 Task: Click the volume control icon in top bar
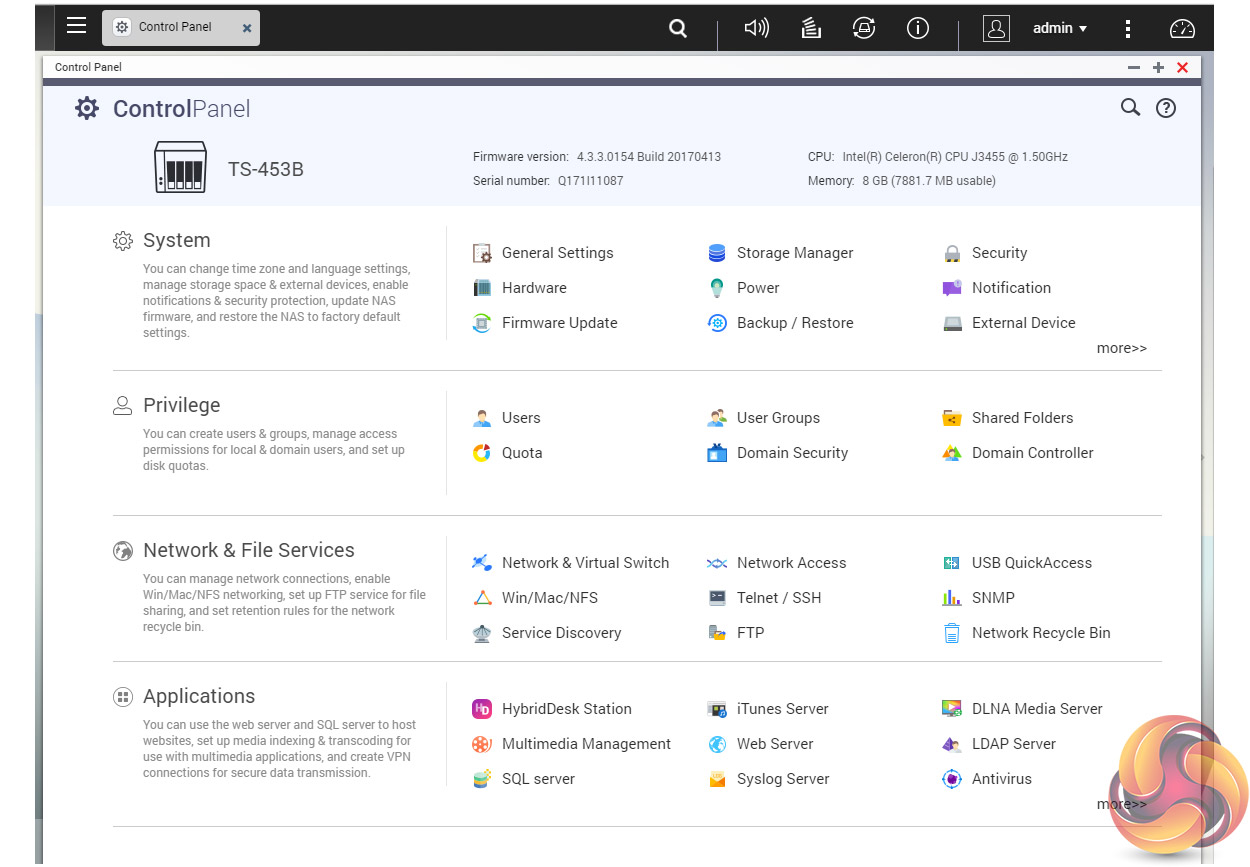click(x=757, y=28)
